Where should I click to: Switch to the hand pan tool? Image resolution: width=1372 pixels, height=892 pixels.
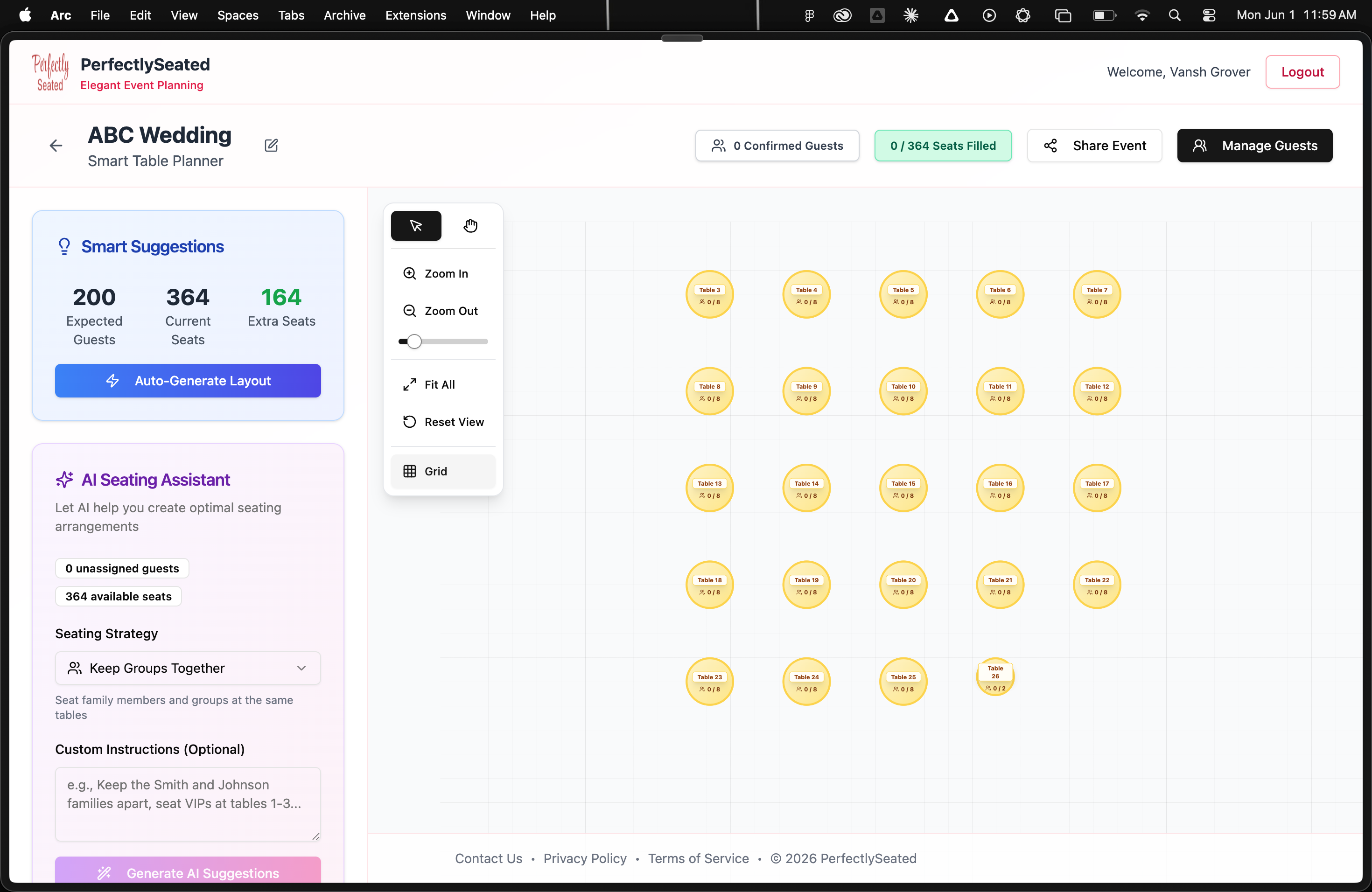[470, 225]
